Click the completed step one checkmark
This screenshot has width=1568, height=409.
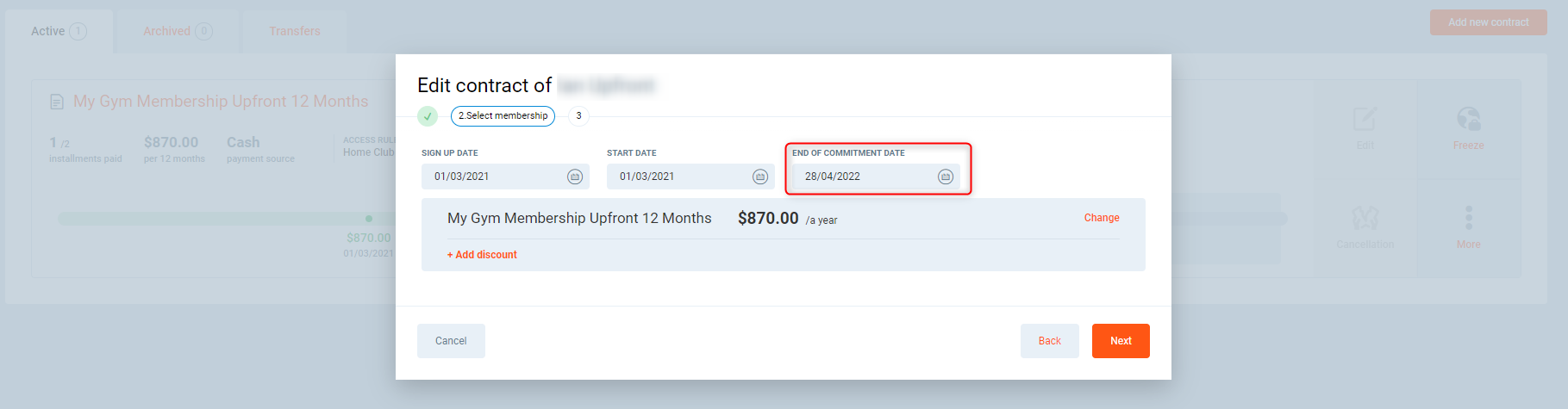(x=428, y=116)
